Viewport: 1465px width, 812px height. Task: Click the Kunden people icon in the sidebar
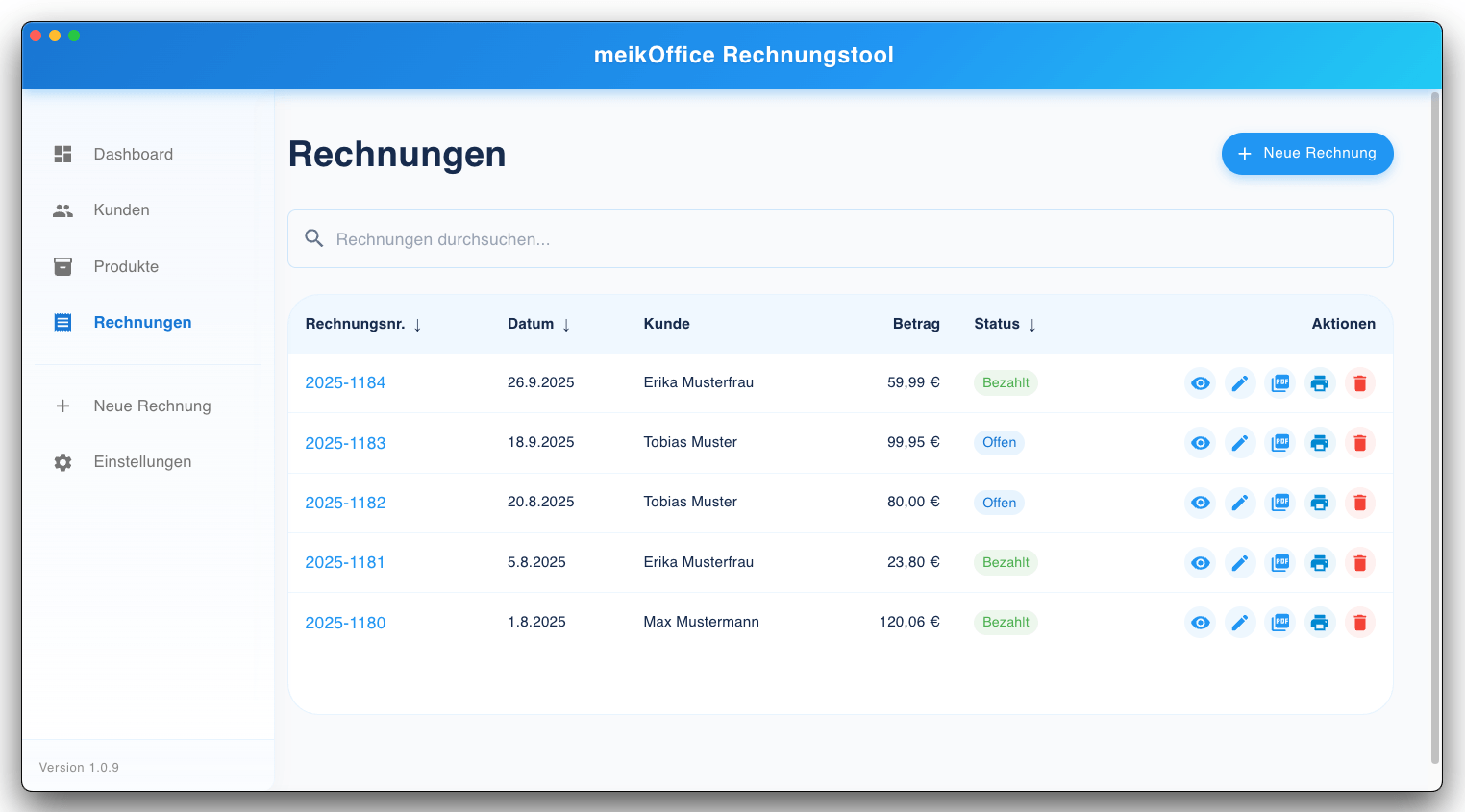pos(62,209)
